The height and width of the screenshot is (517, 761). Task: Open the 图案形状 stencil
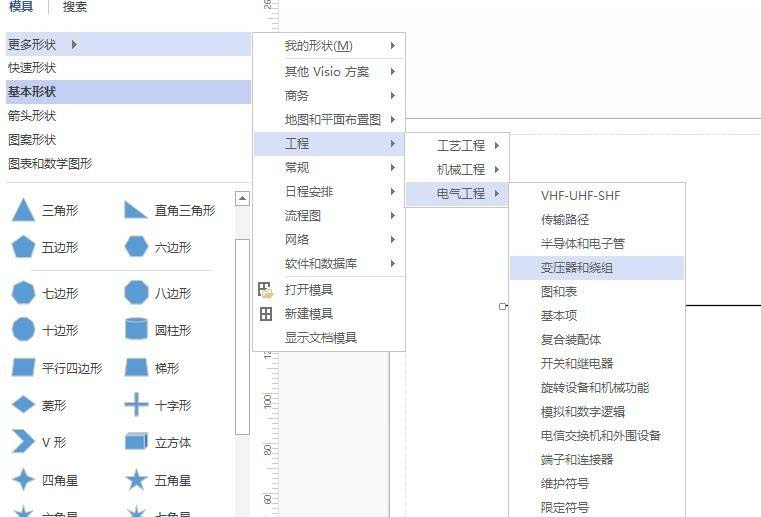[x=128, y=140]
